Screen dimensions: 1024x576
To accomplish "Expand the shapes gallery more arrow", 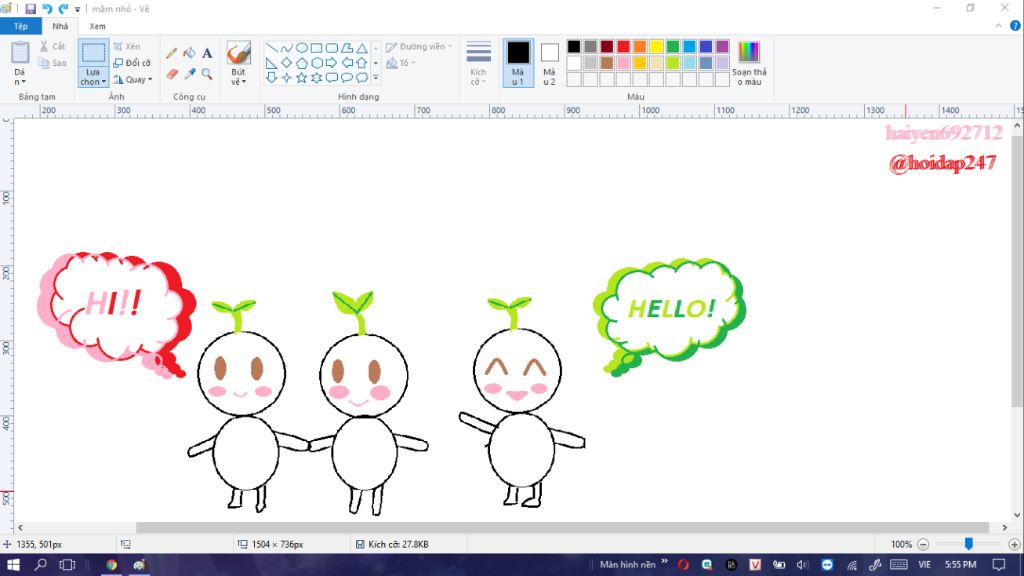I will pos(376,78).
